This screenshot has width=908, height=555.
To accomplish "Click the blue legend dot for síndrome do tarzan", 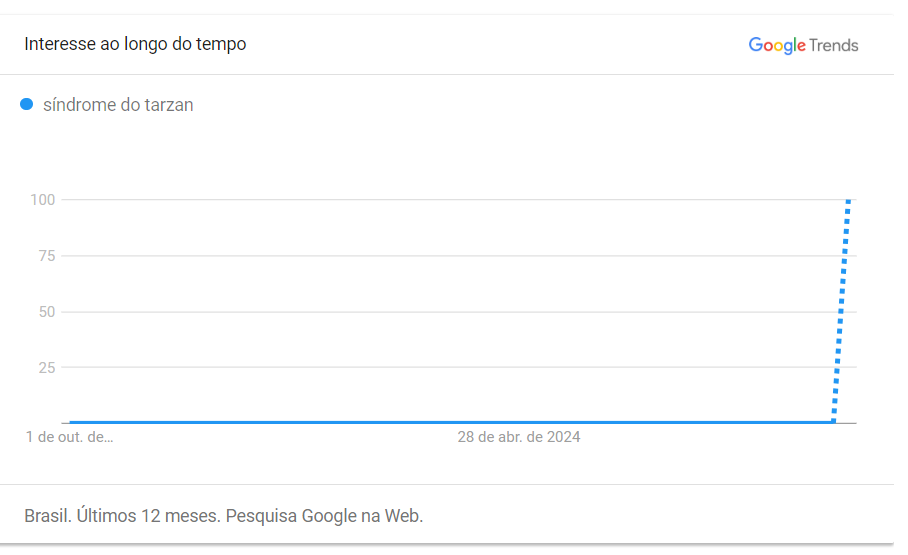I will (x=27, y=104).
